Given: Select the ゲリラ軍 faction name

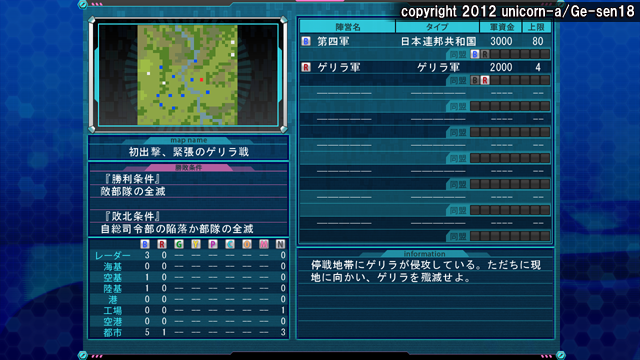Looking at the screenshot, I should tap(339, 67).
